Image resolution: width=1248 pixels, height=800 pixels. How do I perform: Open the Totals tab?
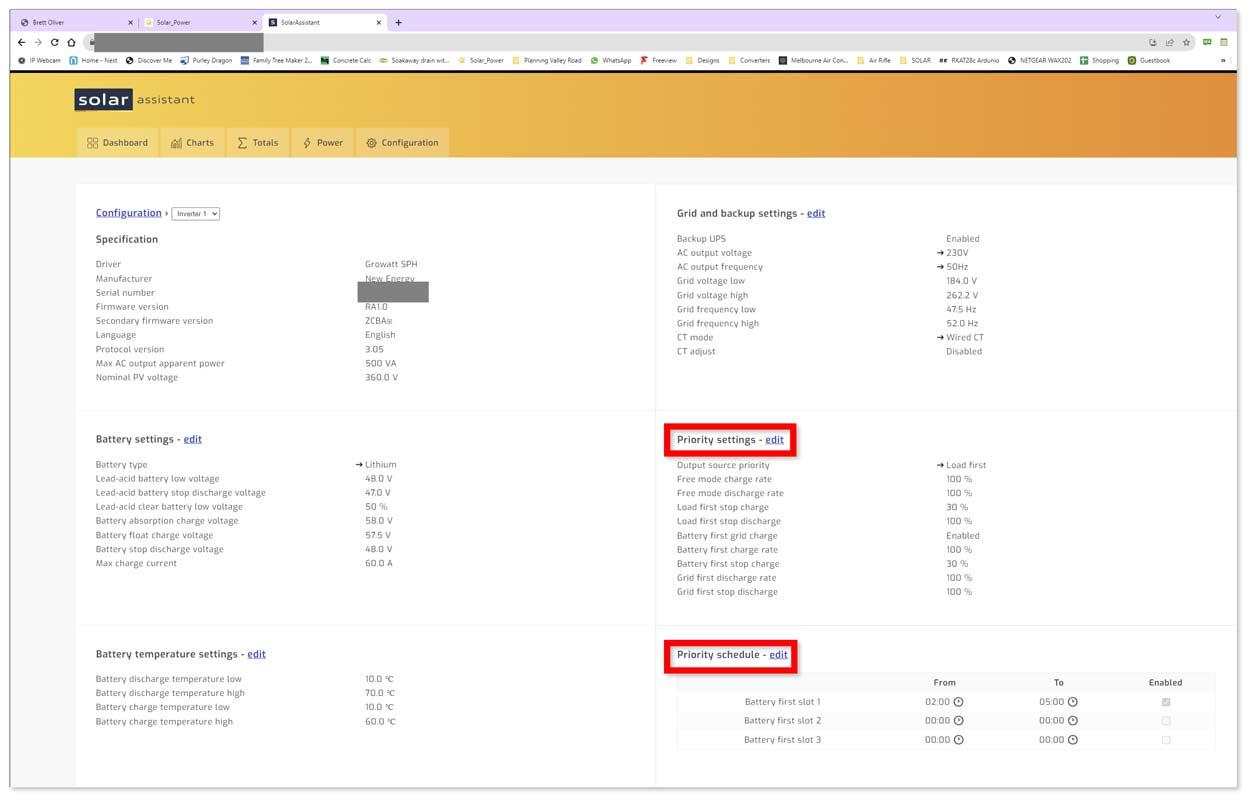[258, 143]
